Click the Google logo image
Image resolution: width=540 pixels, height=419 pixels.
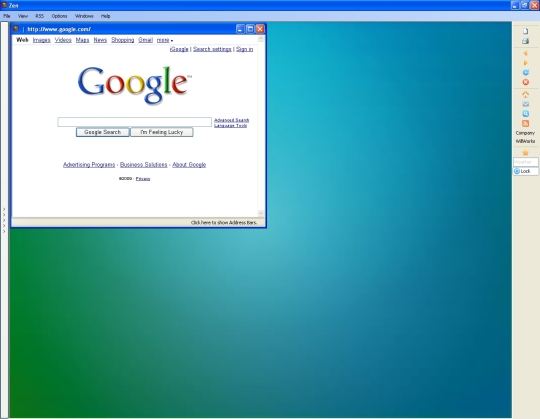pyautogui.click(x=135, y=85)
